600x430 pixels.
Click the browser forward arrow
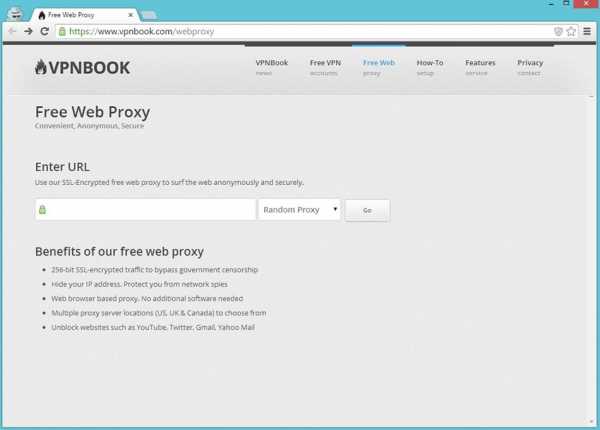(28, 31)
